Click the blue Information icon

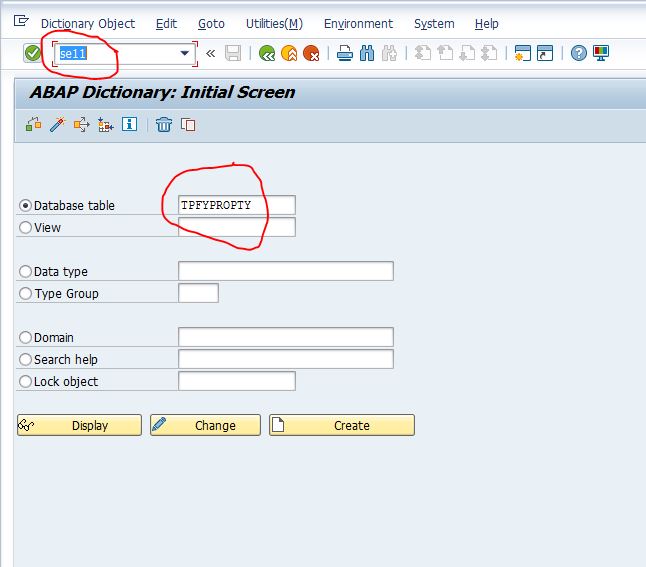coord(129,124)
